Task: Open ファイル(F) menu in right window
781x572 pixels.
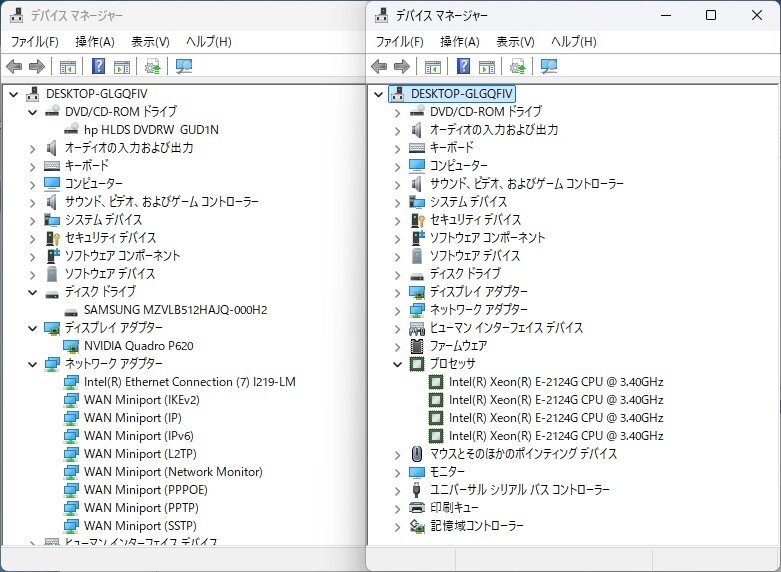Action: (399, 41)
